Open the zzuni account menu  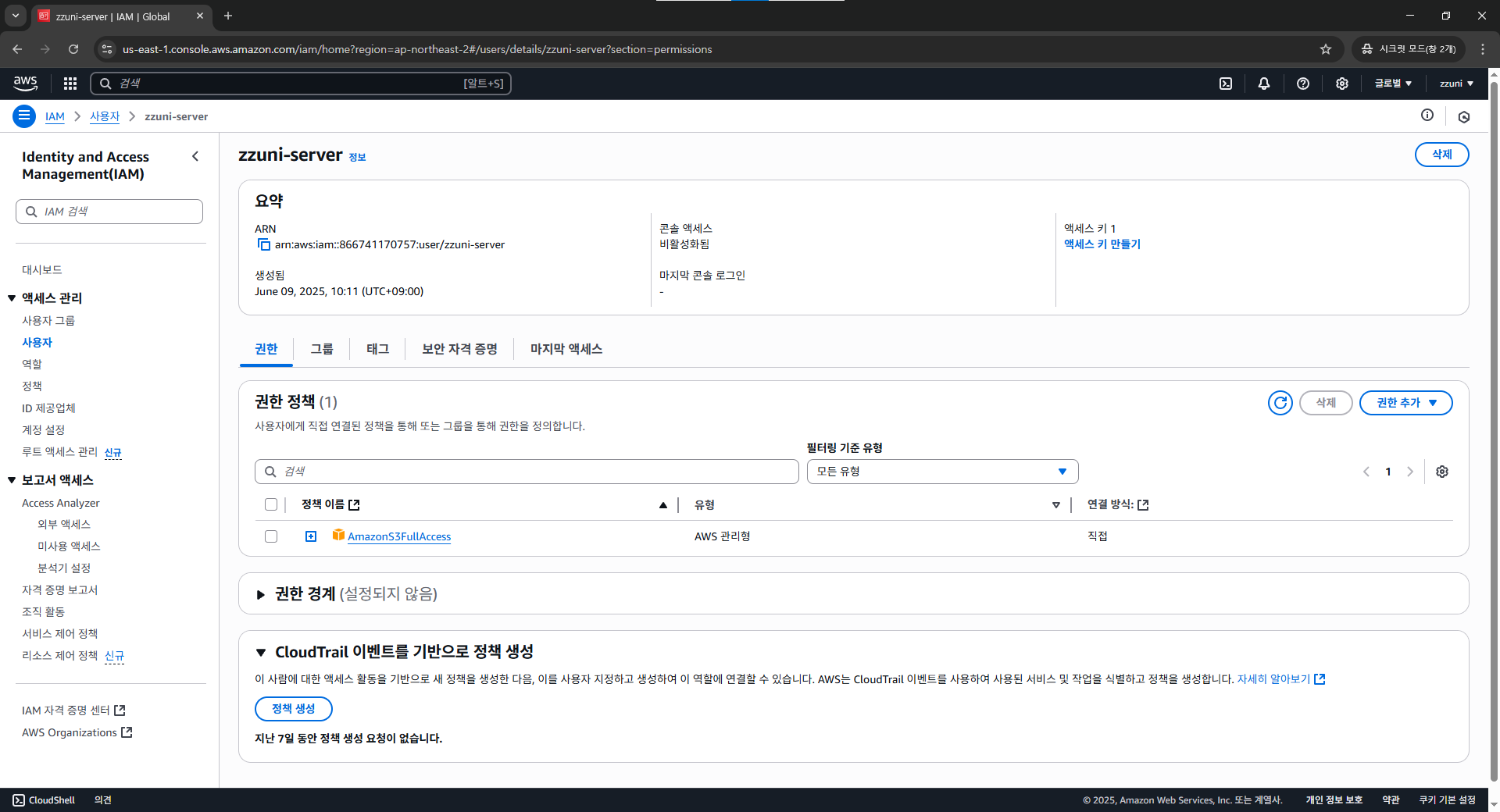pos(1456,84)
